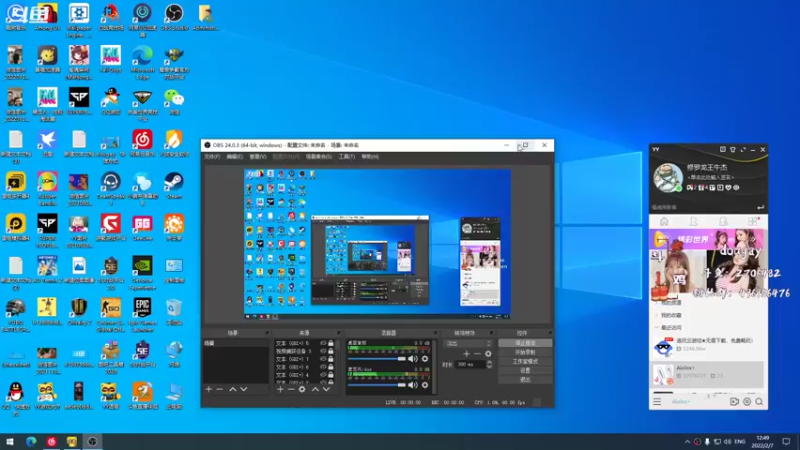Select the Steam desktop icon
Viewport: 800px width, 450px height.
[x=174, y=185]
